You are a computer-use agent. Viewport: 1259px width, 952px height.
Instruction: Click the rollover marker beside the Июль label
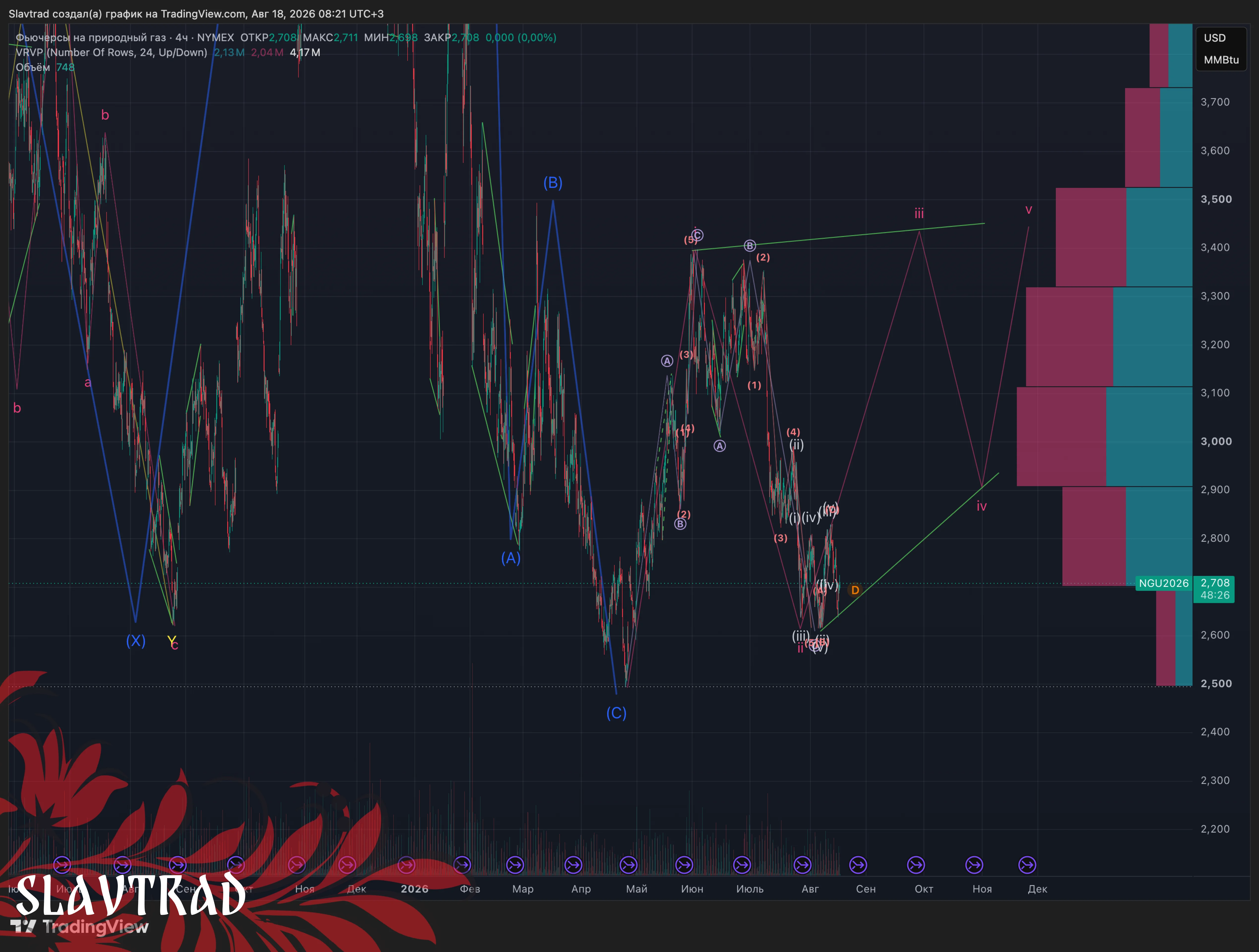[742, 865]
